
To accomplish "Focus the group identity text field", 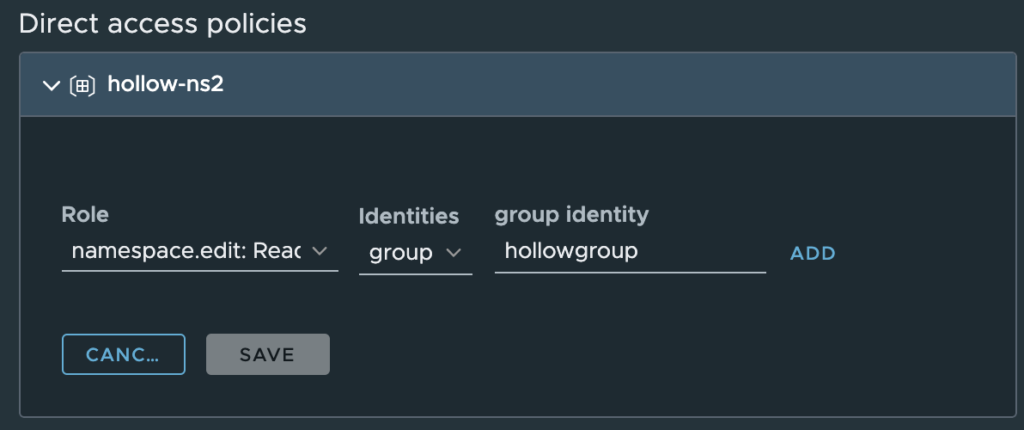I will tap(630, 252).
